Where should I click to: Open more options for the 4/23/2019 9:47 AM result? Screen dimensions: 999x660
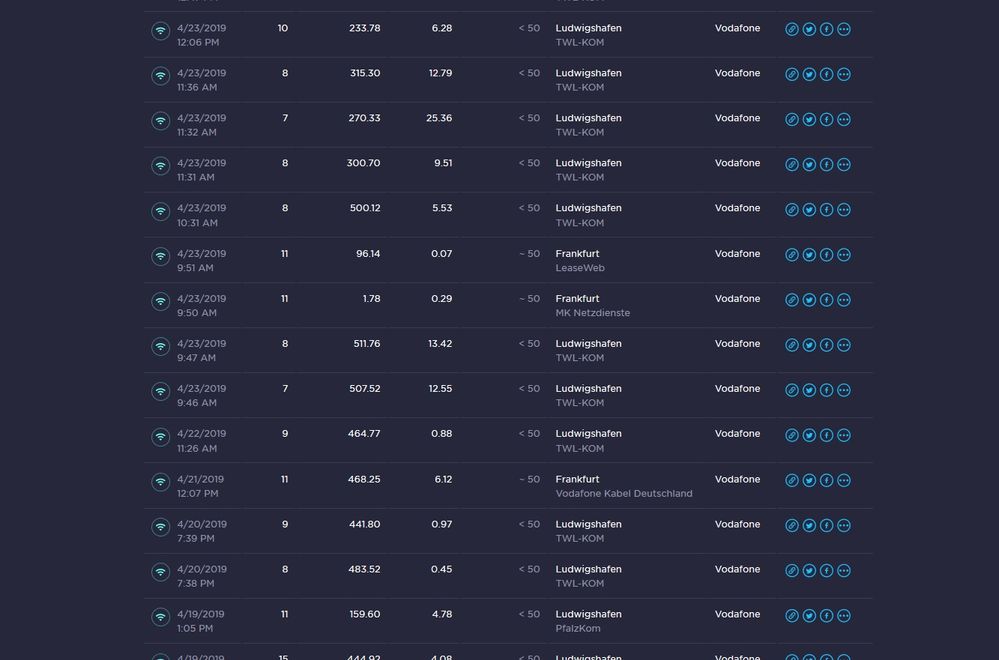click(844, 345)
